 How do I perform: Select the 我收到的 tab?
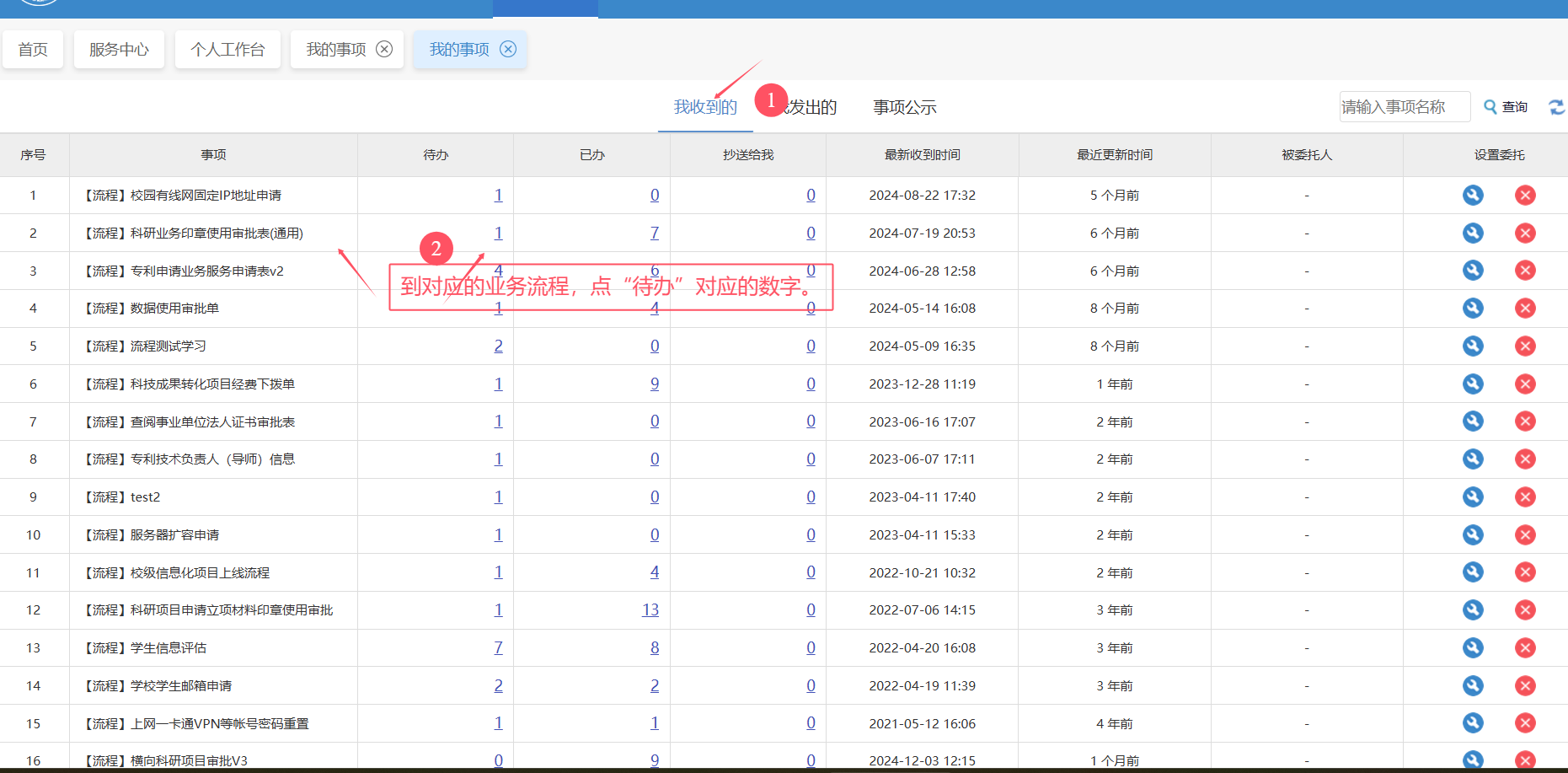704,107
